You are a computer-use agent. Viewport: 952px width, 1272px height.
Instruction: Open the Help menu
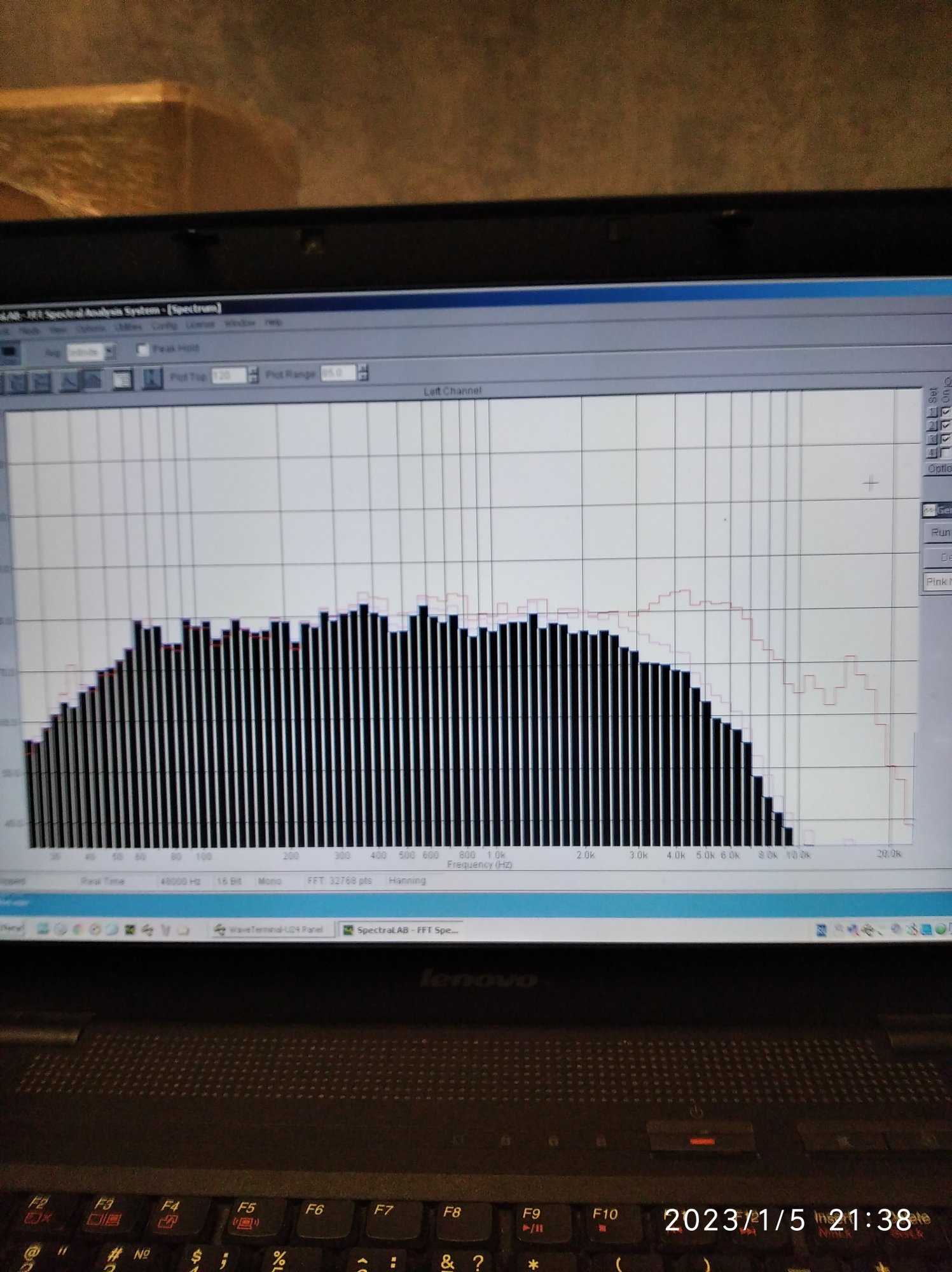tap(273, 322)
